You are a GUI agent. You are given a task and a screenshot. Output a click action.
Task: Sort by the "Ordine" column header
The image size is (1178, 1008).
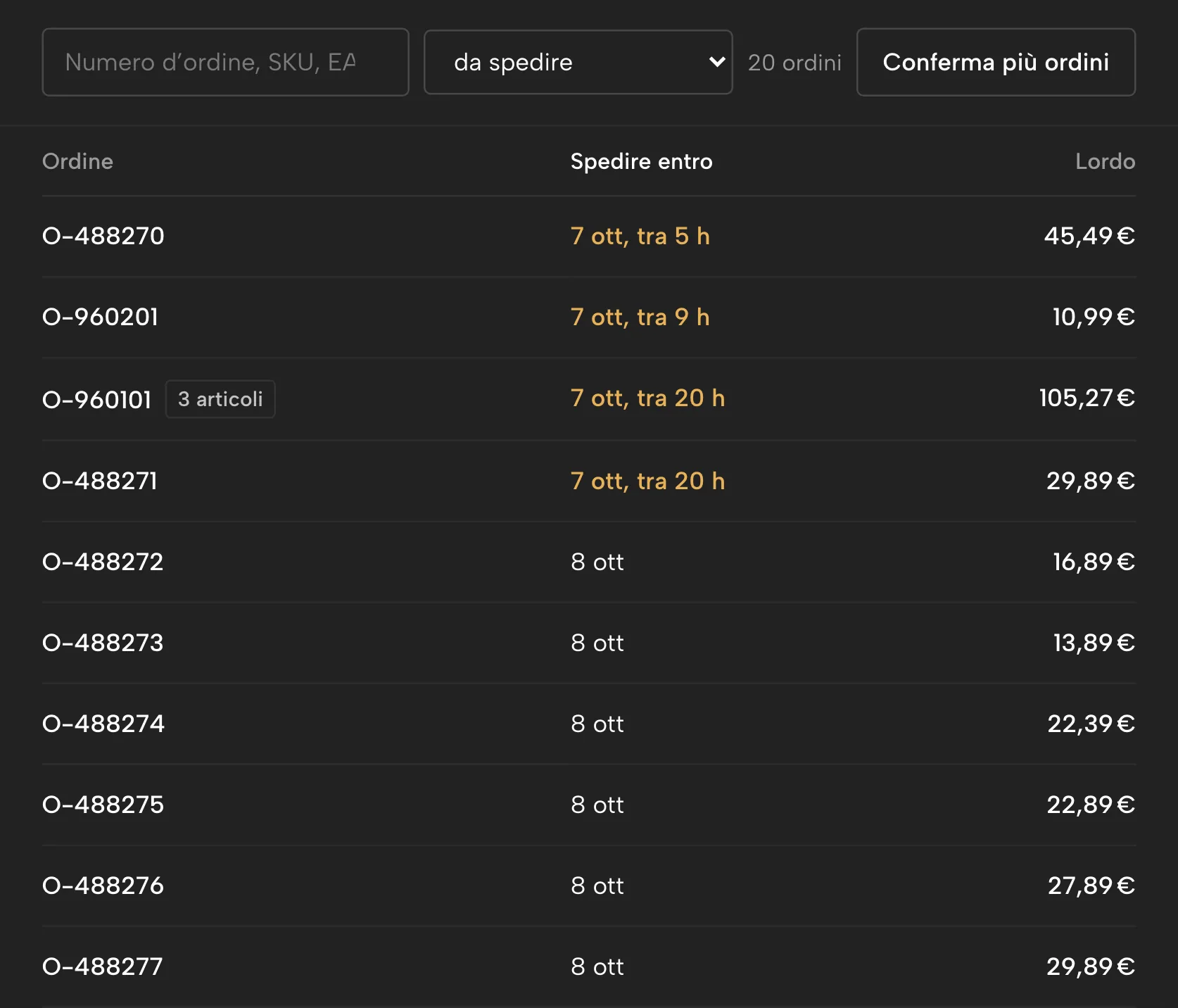(x=77, y=161)
